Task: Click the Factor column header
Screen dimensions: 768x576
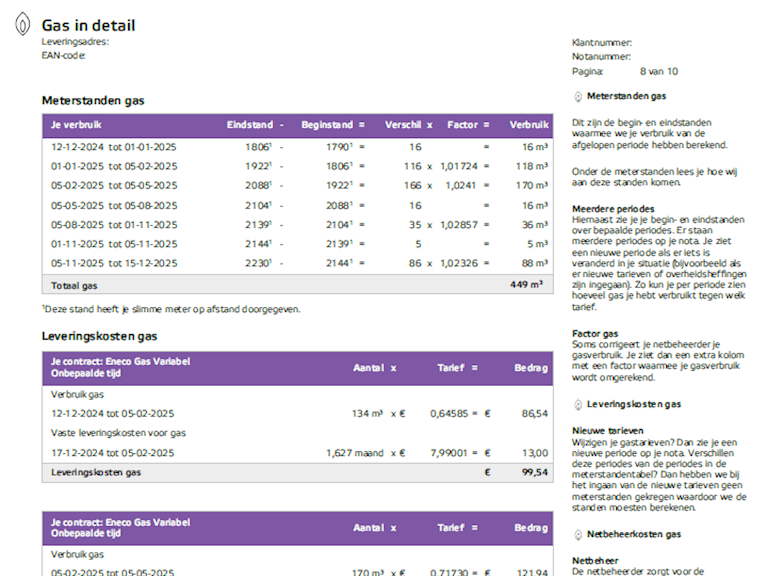Action: [x=462, y=125]
